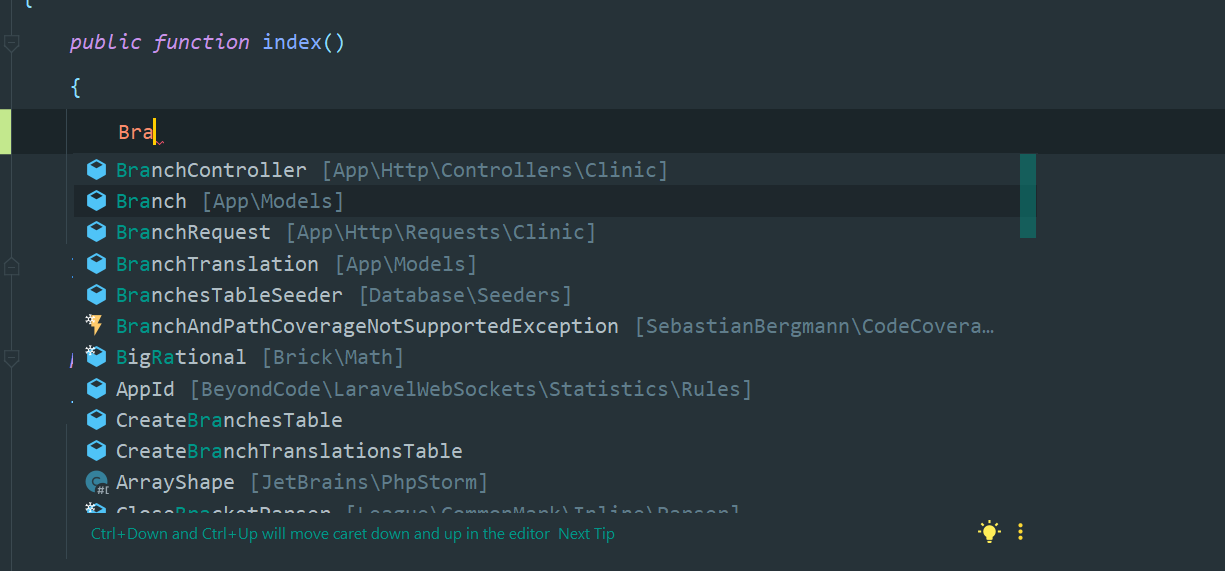The height and width of the screenshot is (571, 1225).
Task: Click class icon beside AppId
Action: click(96, 388)
